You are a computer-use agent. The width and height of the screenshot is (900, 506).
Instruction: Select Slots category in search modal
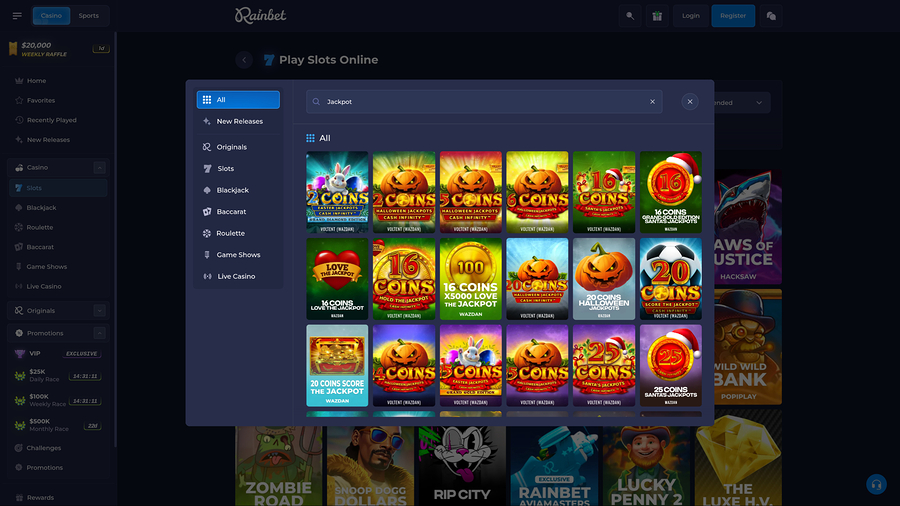tap(238, 169)
